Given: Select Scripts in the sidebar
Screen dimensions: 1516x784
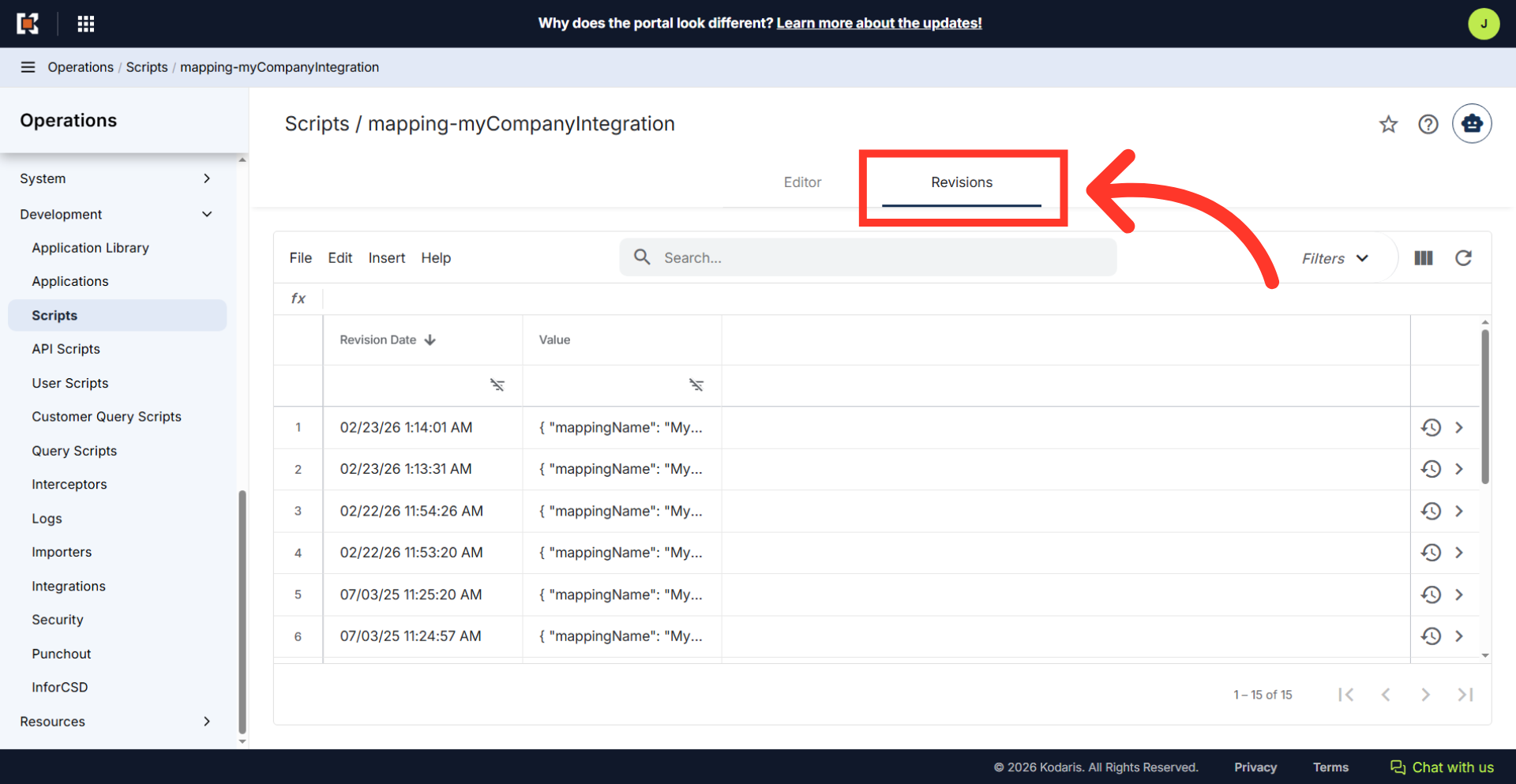Looking at the screenshot, I should [117, 315].
